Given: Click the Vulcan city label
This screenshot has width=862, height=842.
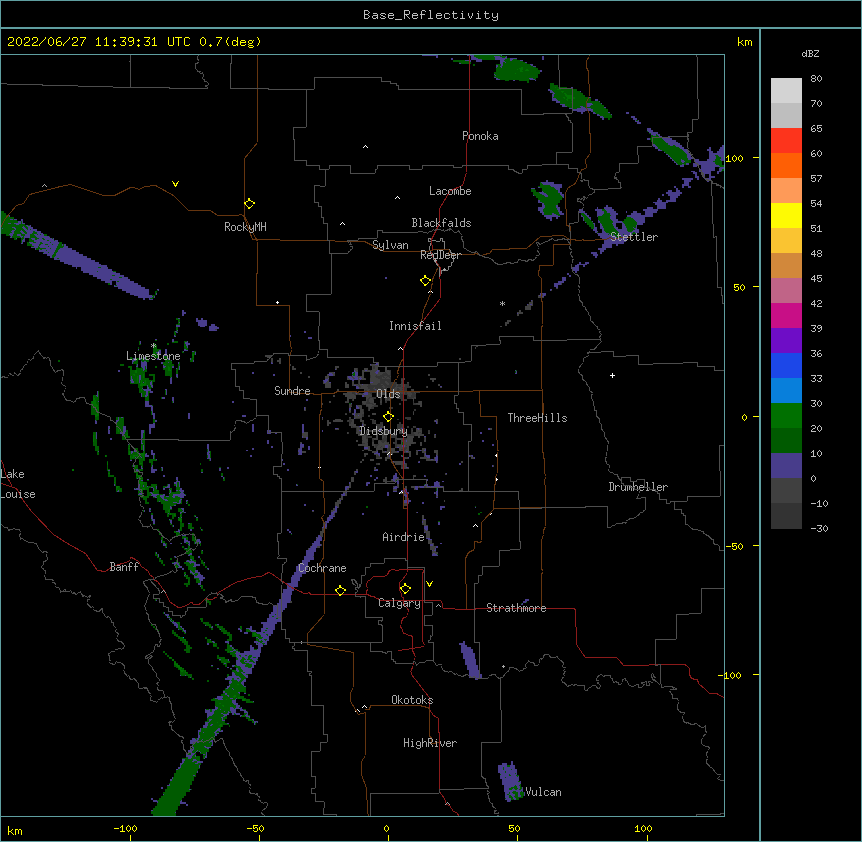Looking at the screenshot, I should (543, 792).
